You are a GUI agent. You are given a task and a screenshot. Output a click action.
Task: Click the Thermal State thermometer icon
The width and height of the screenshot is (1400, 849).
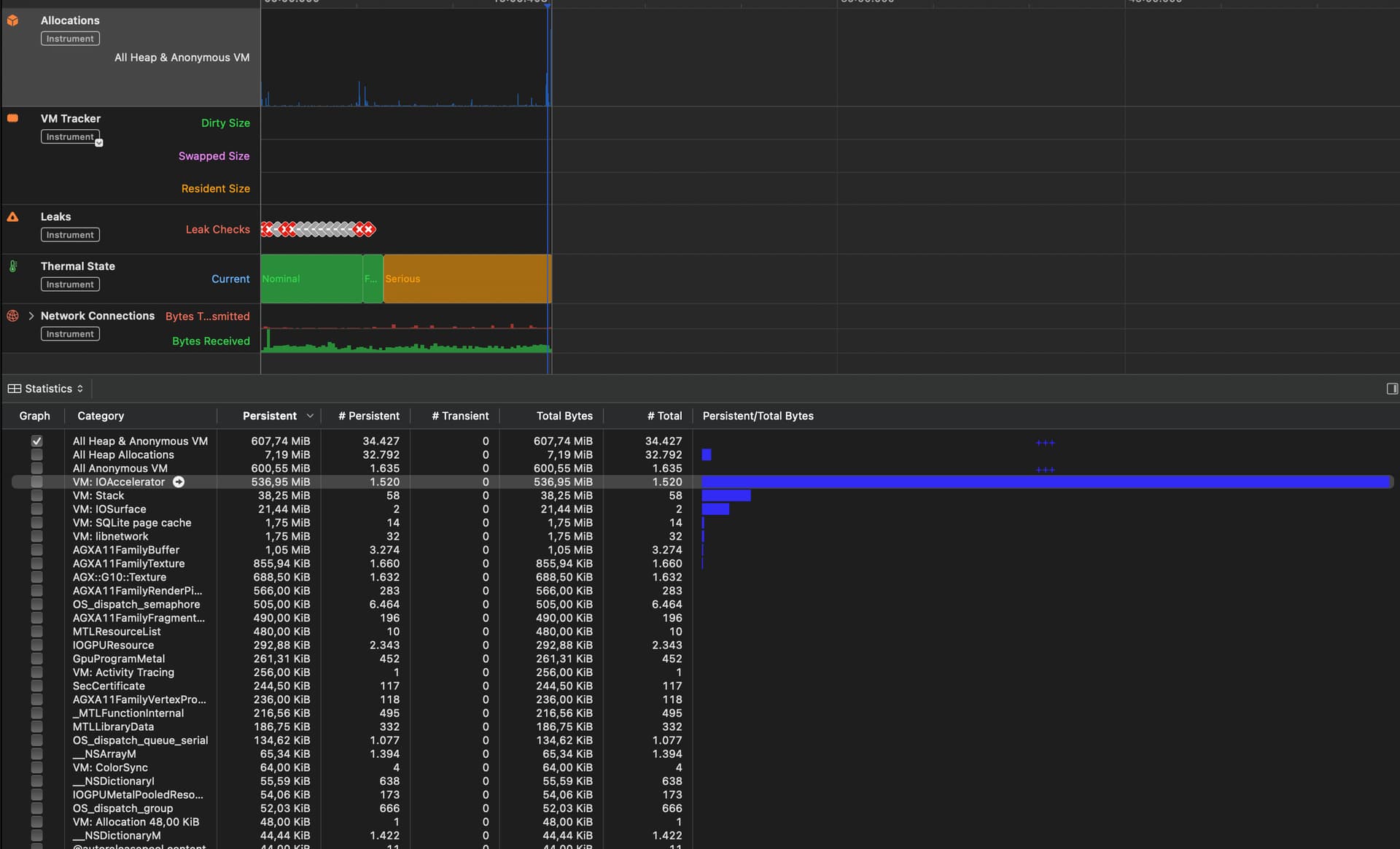pos(13,265)
